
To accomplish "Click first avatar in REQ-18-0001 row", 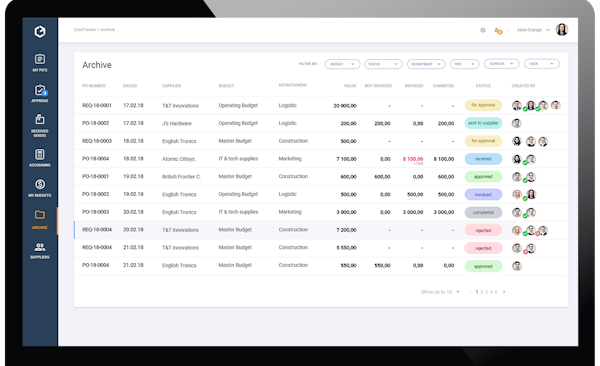I will coord(517,106).
